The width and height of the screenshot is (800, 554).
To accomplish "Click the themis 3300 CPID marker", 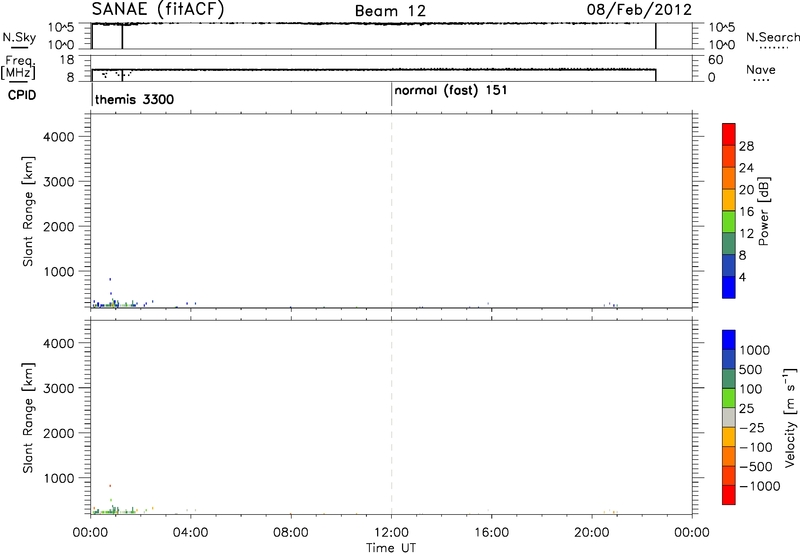I will (134, 99).
